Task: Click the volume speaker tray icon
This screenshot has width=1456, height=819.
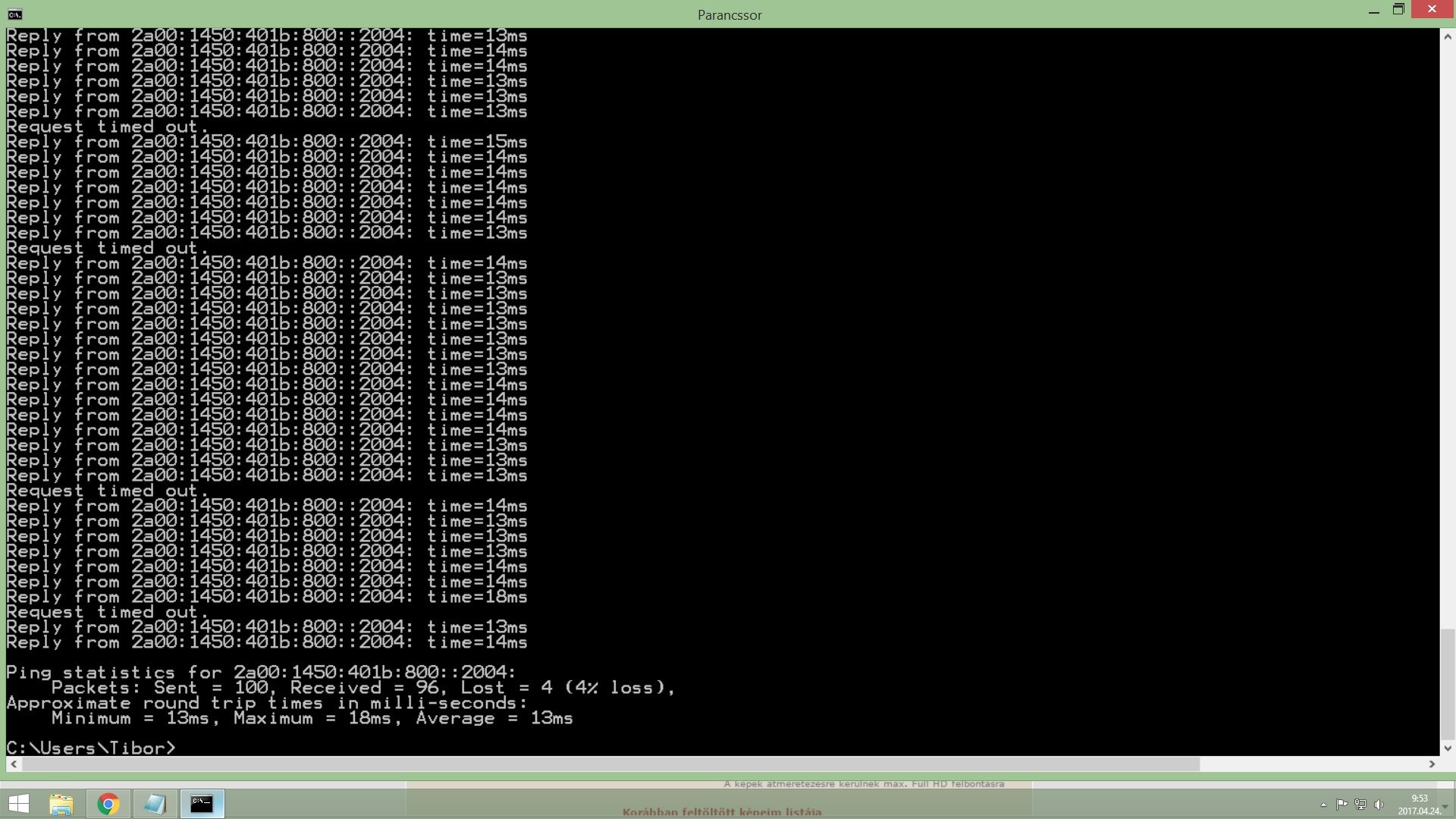Action: pyautogui.click(x=1379, y=805)
